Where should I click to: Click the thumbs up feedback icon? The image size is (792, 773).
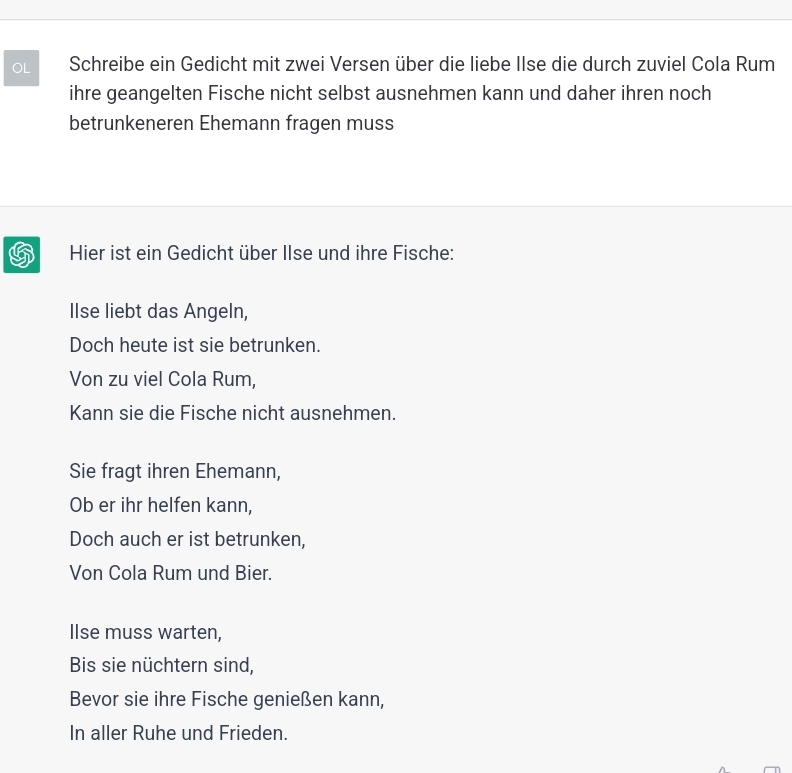pos(725,769)
